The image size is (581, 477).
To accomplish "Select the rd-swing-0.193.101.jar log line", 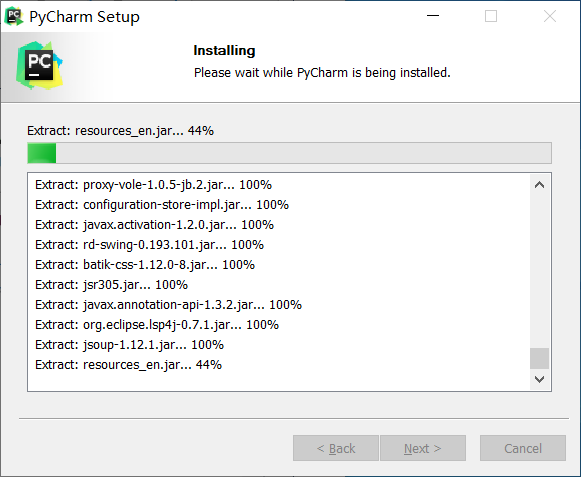I will pos(149,245).
